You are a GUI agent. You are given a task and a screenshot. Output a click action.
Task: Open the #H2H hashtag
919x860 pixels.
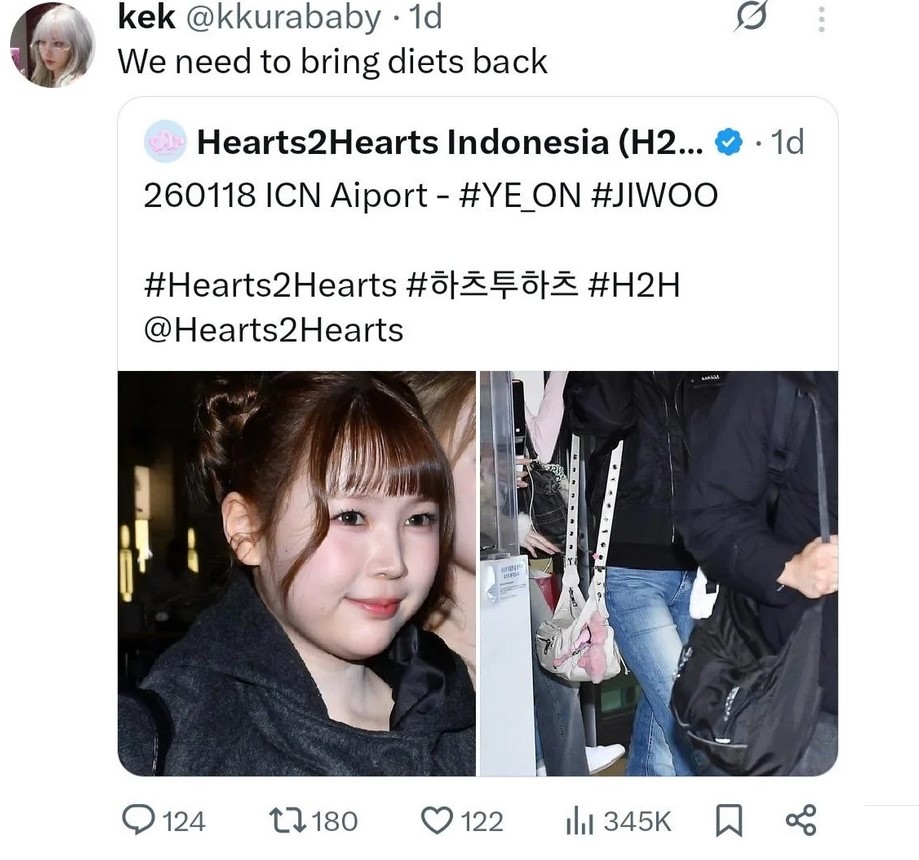tap(633, 285)
